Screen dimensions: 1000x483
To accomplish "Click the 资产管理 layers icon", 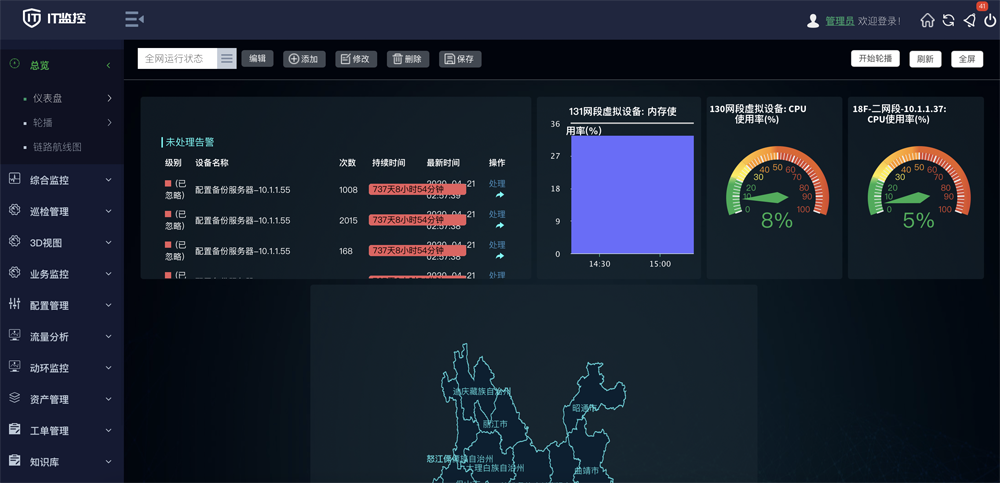I will 15,398.
